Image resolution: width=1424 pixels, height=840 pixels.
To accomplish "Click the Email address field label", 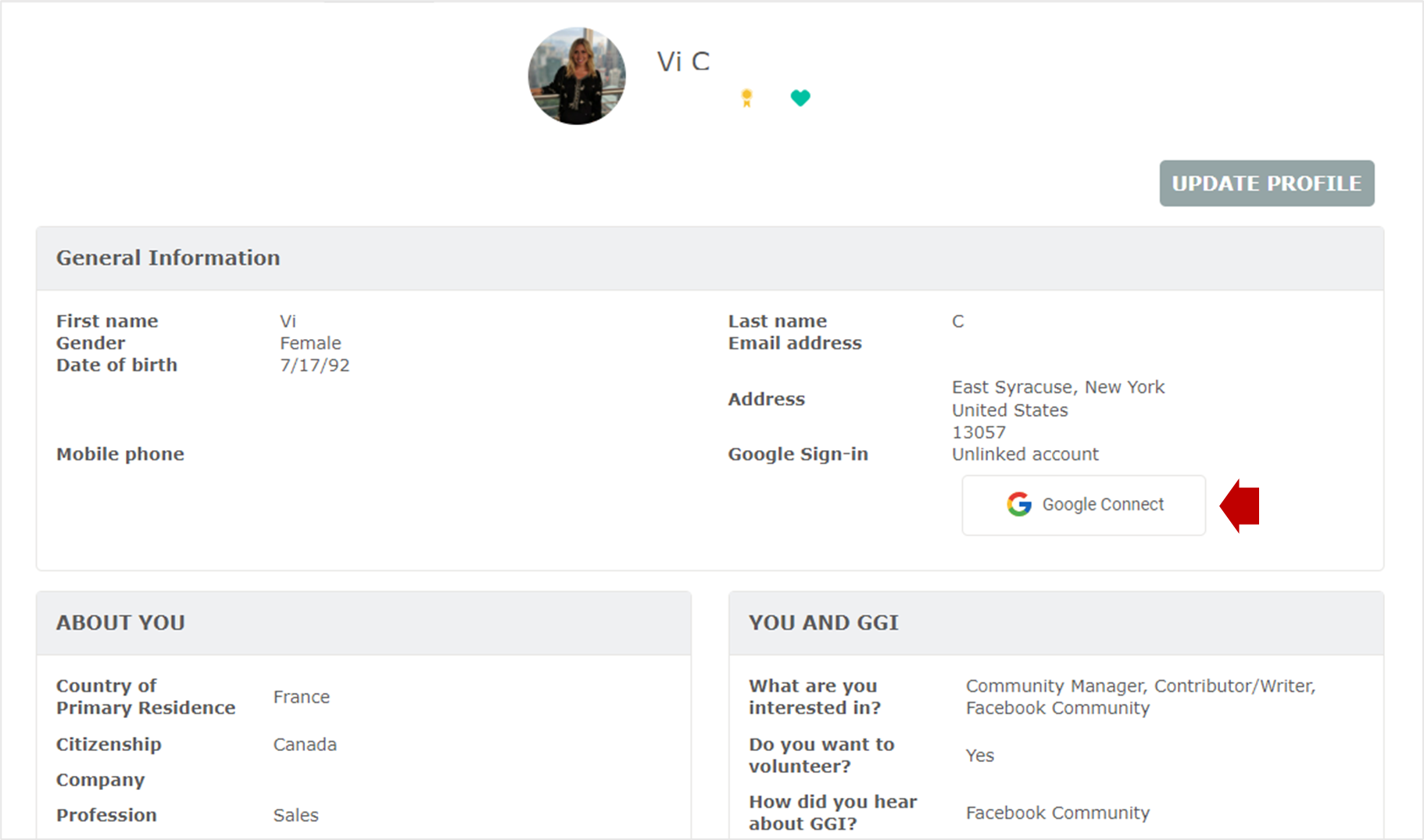I will pos(794,343).
